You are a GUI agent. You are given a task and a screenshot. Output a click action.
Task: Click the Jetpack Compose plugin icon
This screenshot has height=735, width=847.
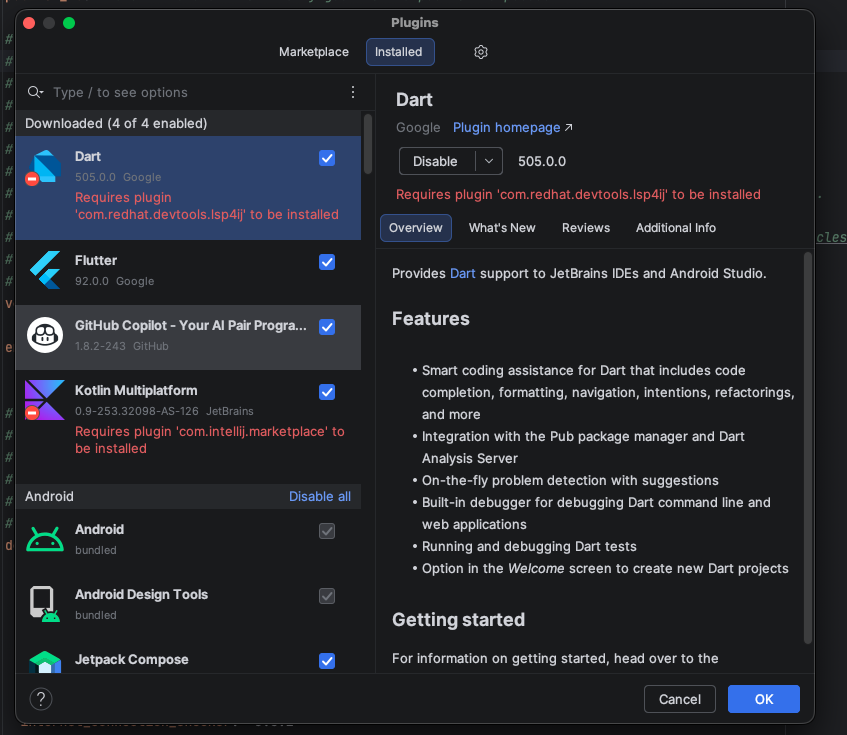pos(45,662)
